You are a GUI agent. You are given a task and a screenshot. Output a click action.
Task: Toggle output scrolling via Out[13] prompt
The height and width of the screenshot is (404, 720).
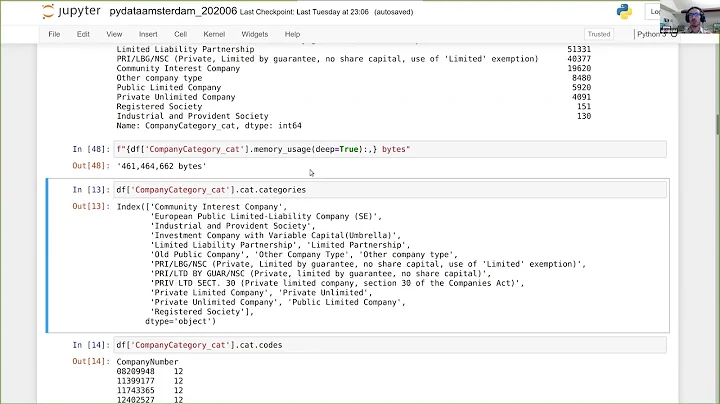coord(89,207)
